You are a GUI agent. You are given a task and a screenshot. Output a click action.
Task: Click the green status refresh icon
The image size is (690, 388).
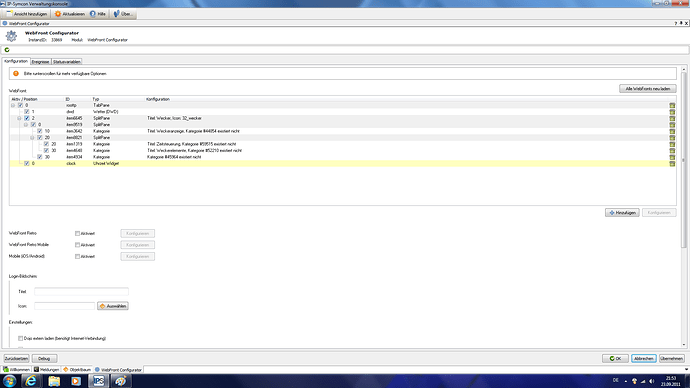tap(7, 50)
